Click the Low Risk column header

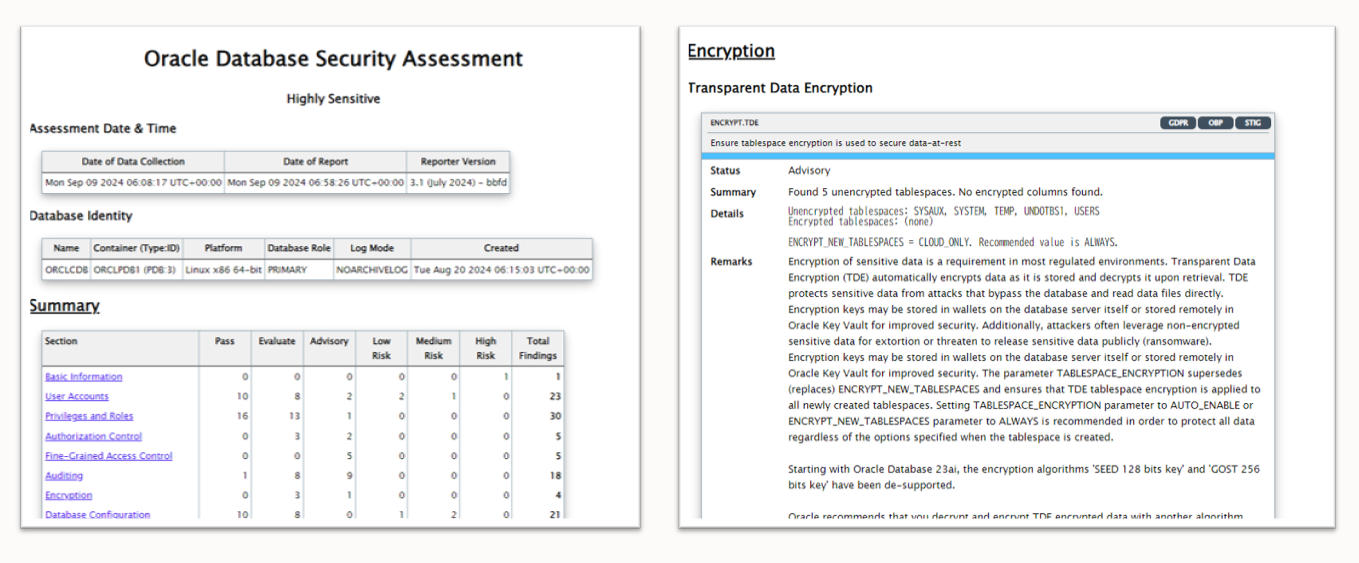pos(381,348)
